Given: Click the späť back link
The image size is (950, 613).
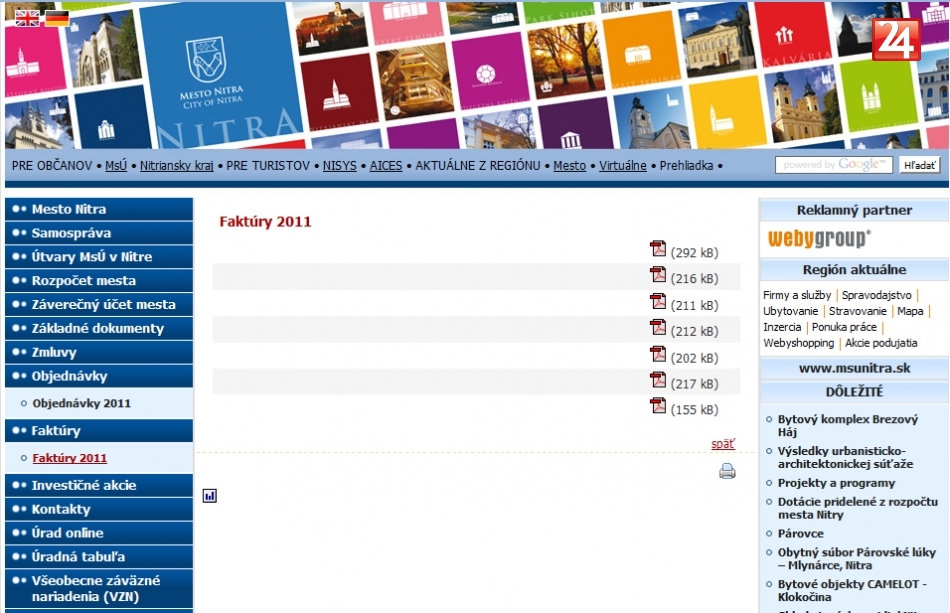Looking at the screenshot, I should point(722,444).
